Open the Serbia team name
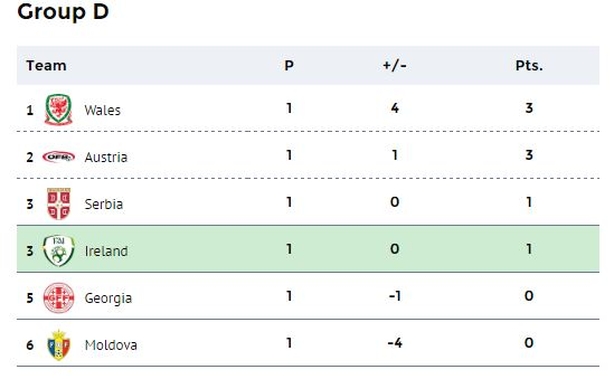This screenshot has width=614, height=379. pos(104,204)
